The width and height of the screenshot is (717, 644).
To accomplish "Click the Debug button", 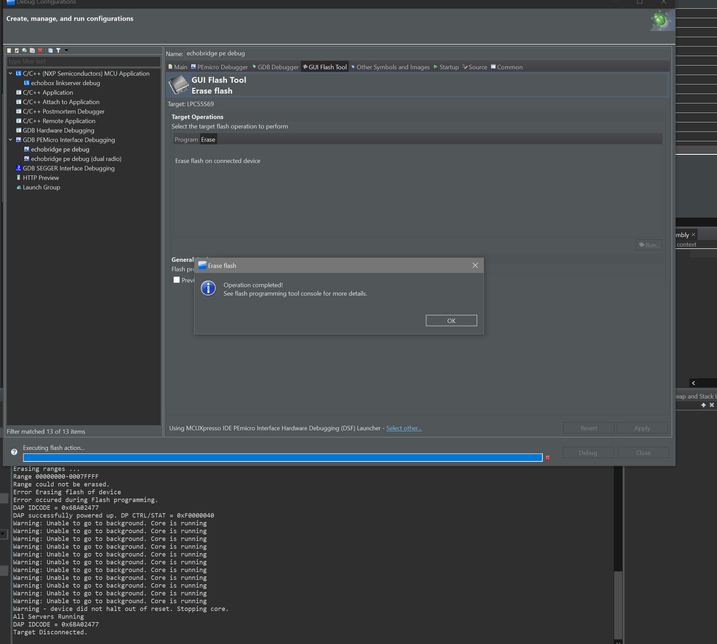I will (x=588, y=453).
